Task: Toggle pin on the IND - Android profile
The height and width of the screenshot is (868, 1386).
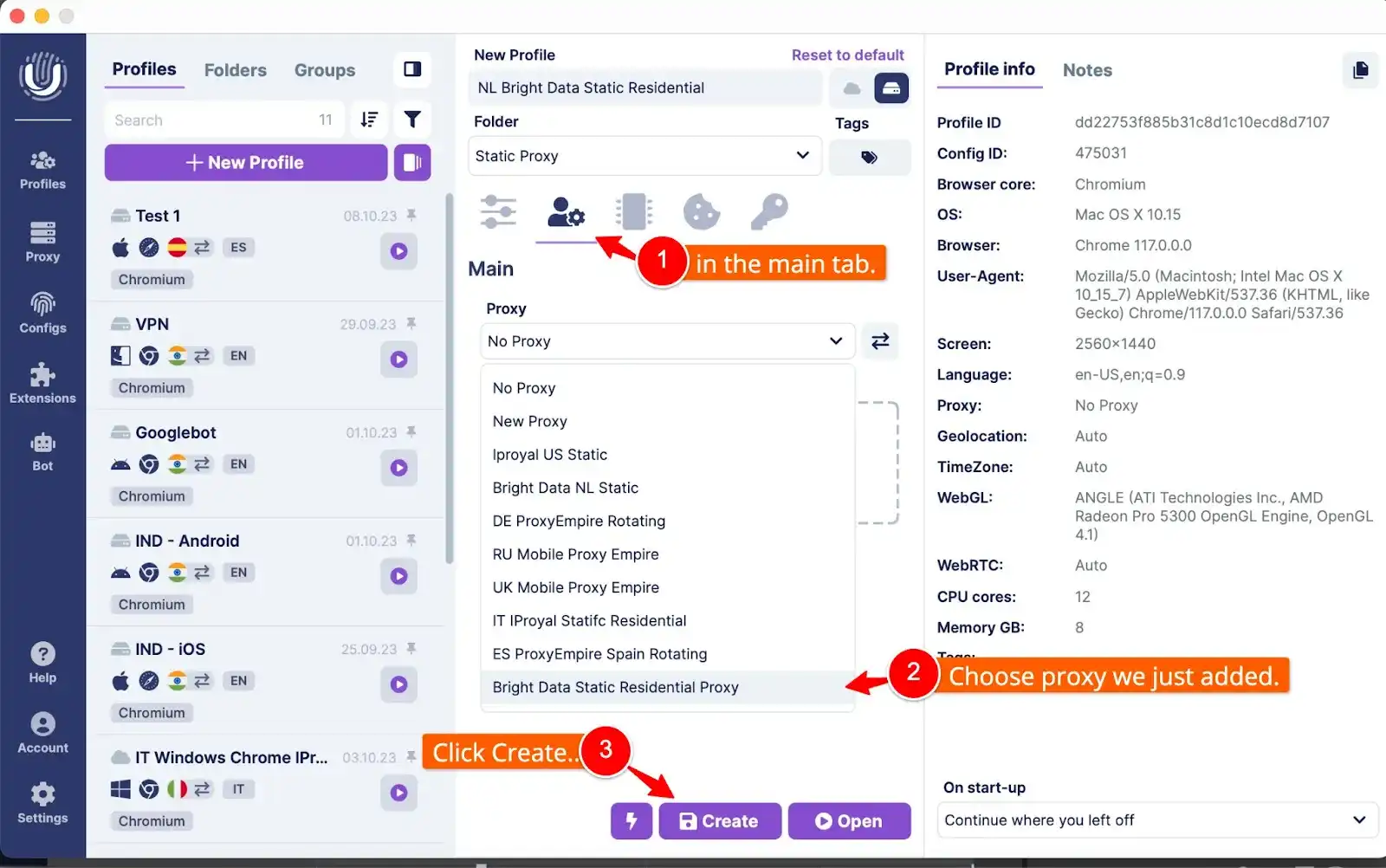Action: [x=411, y=540]
